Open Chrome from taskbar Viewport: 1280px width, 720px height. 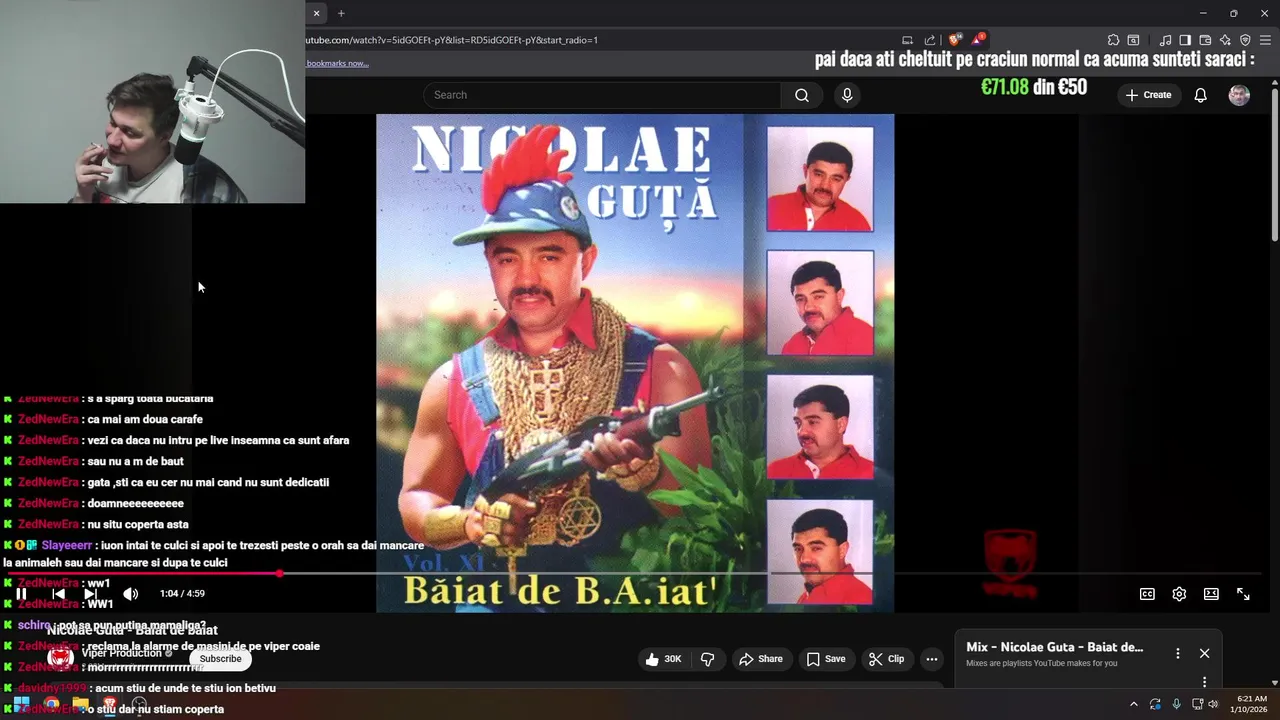coord(51,704)
